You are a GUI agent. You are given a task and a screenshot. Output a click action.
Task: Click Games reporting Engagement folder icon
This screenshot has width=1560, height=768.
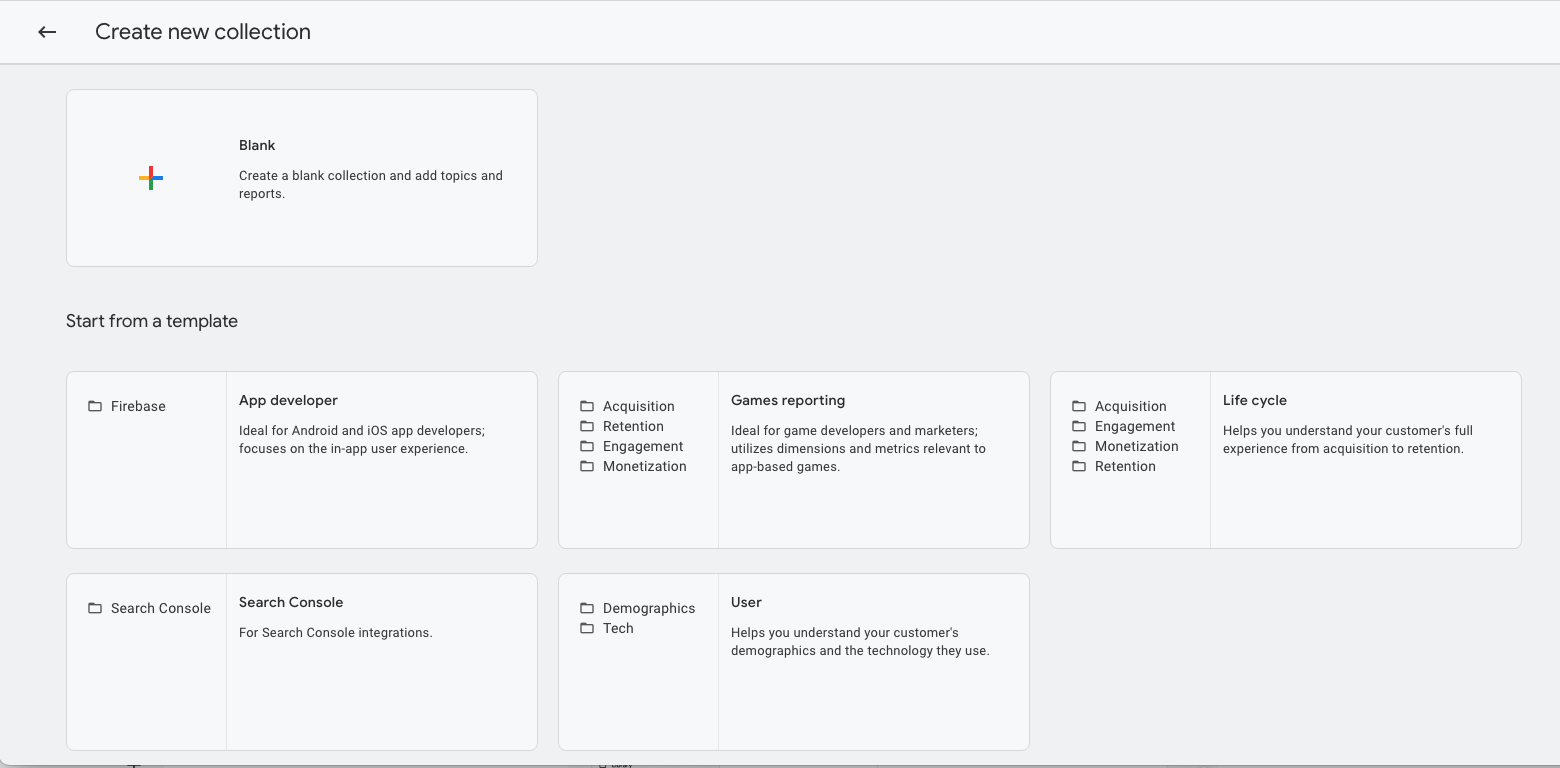coord(587,446)
